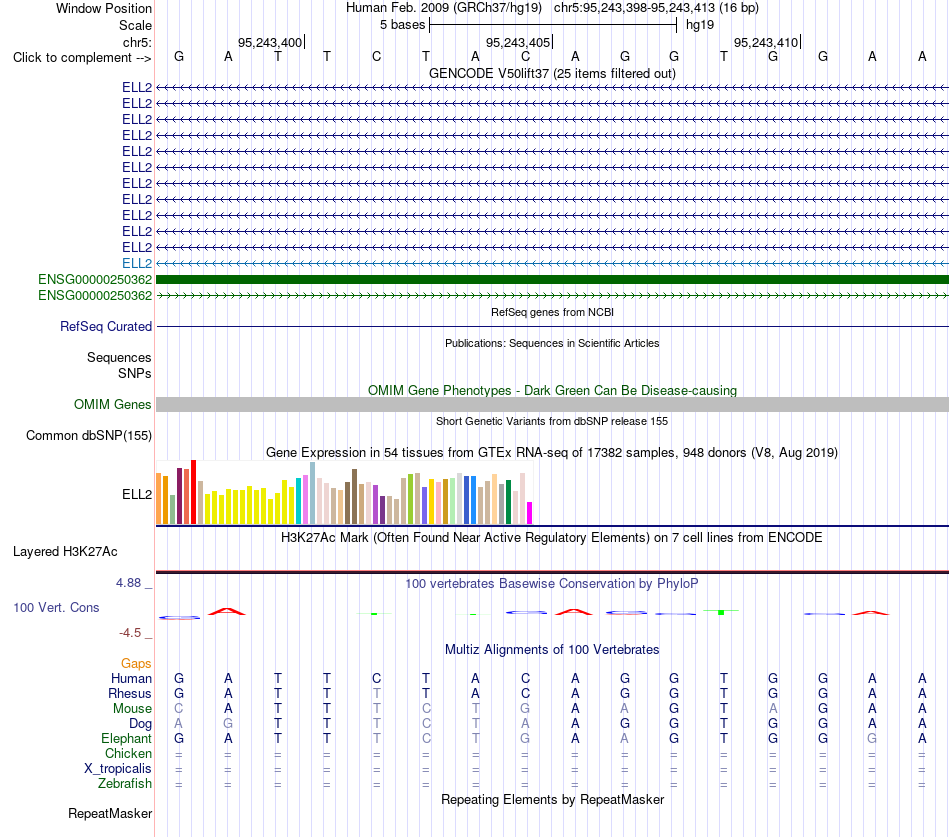Image resolution: width=950 pixels, height=837 pixels.
Task: Click the 95,243,405 coordinate marker
Action: tap(518, 42)
